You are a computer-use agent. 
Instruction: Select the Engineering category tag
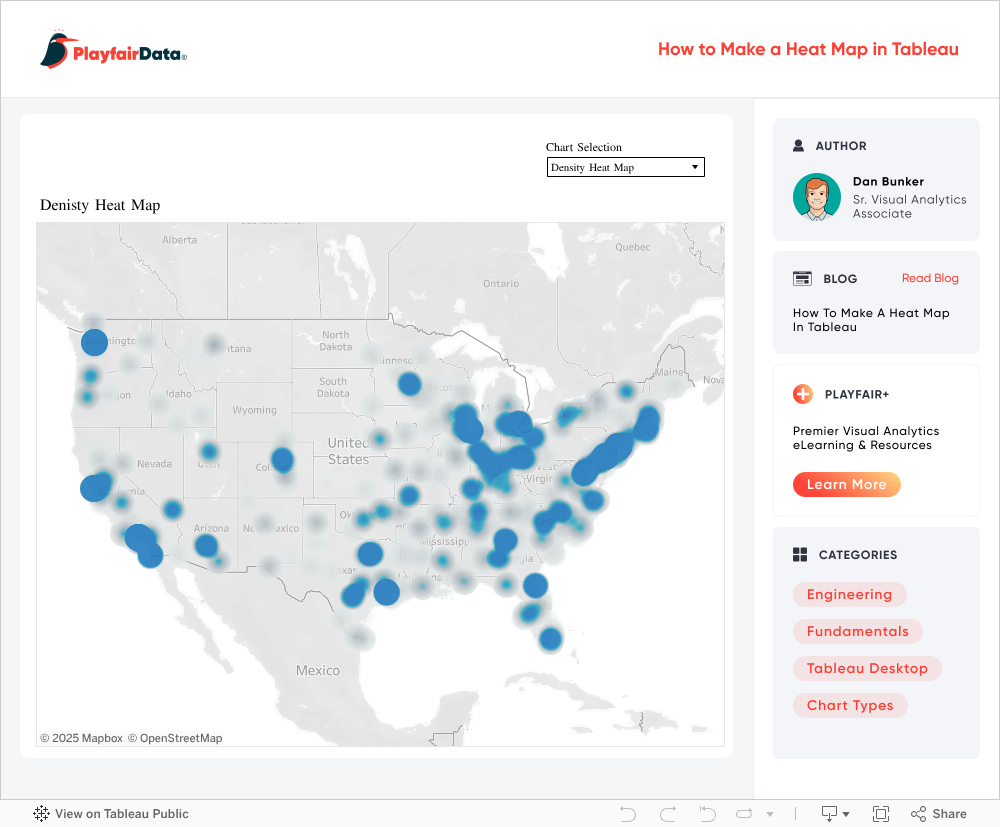click(849, 595)
